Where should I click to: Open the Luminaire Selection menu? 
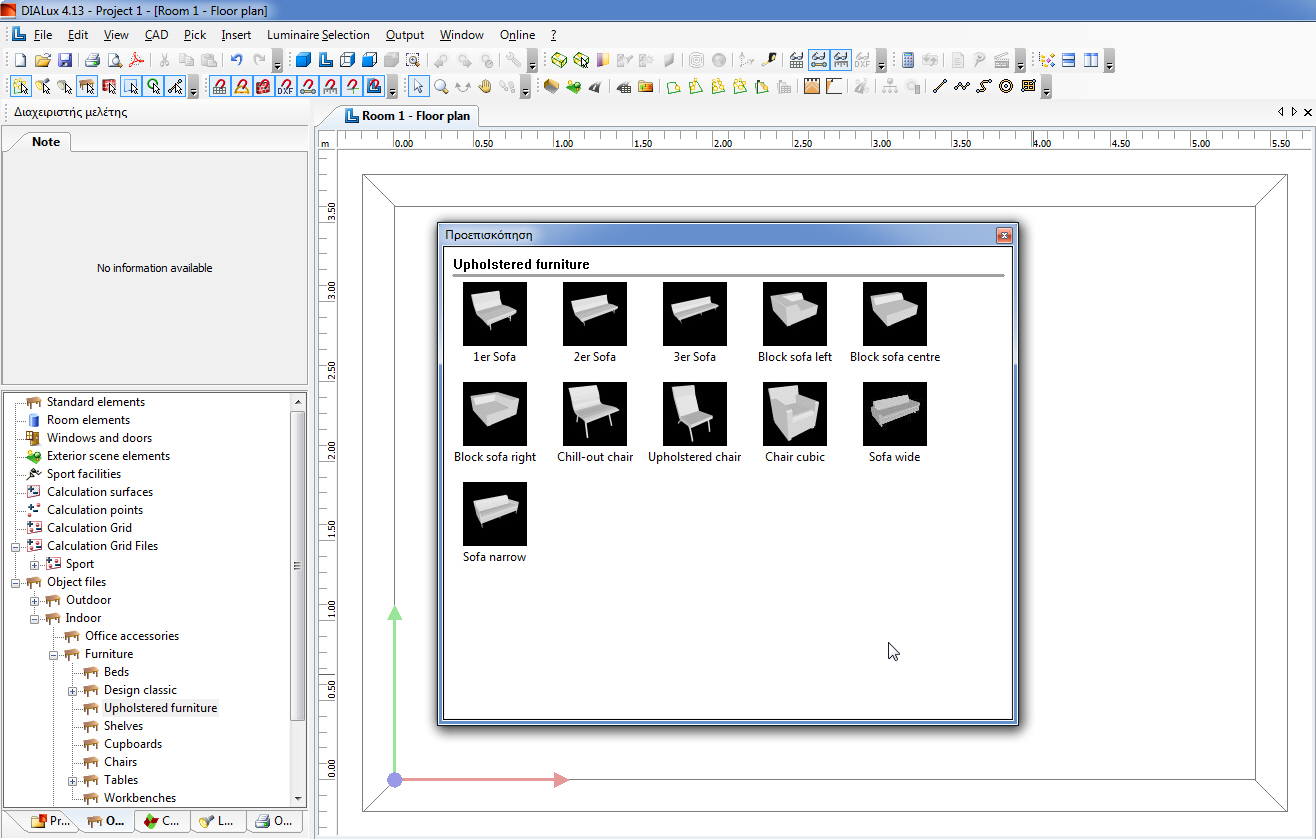(318, 34)
